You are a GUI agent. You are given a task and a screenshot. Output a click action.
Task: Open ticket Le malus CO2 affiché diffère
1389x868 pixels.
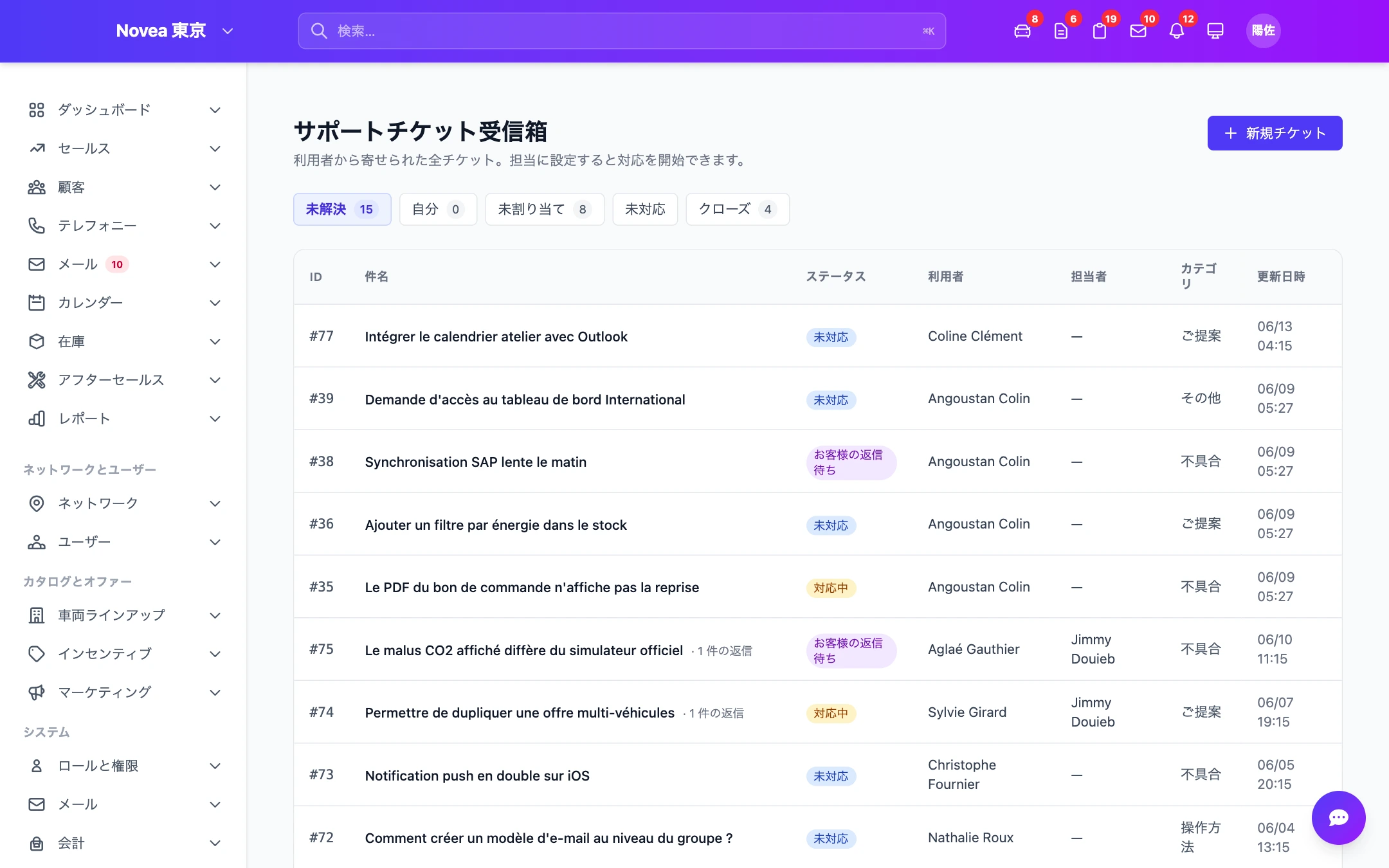tap(523, 650)
